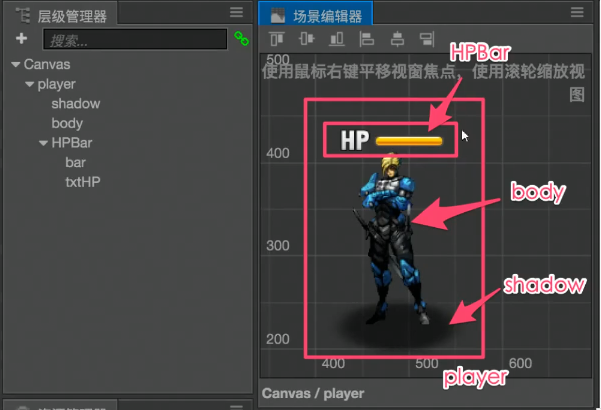Collapse the Canvas node

[16, 64]
